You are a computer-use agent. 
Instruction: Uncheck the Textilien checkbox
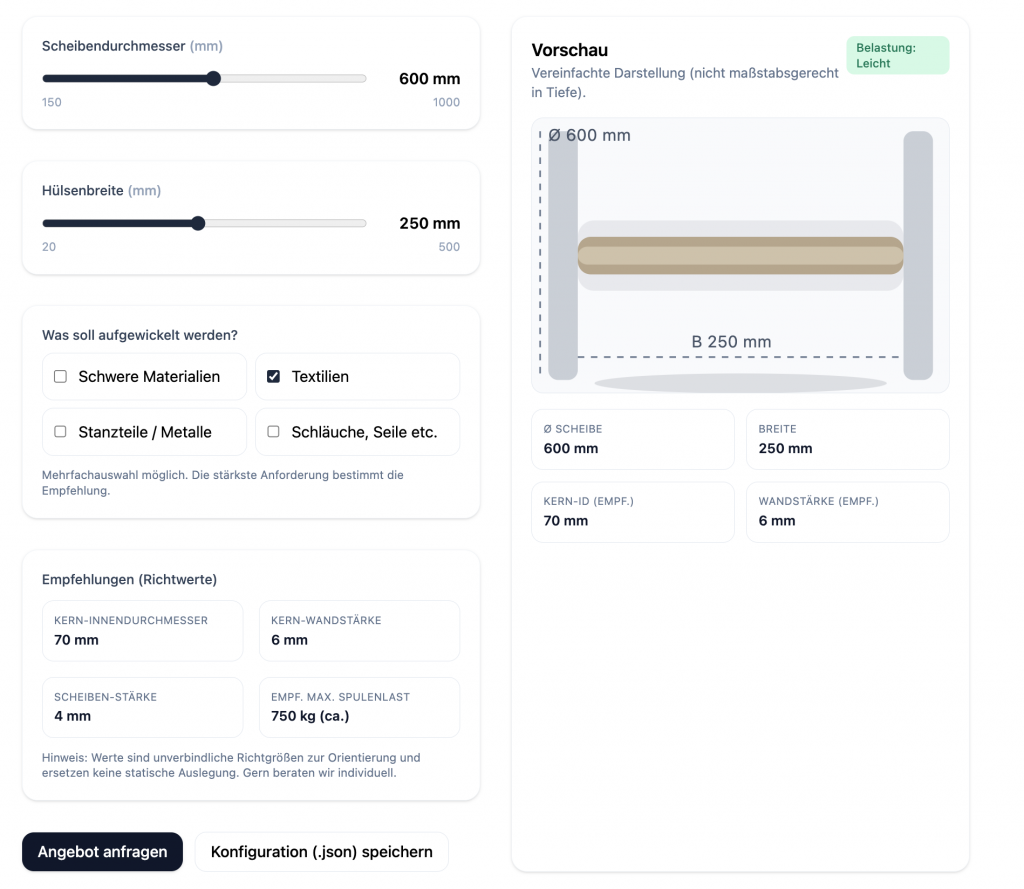tap(273, 377)
